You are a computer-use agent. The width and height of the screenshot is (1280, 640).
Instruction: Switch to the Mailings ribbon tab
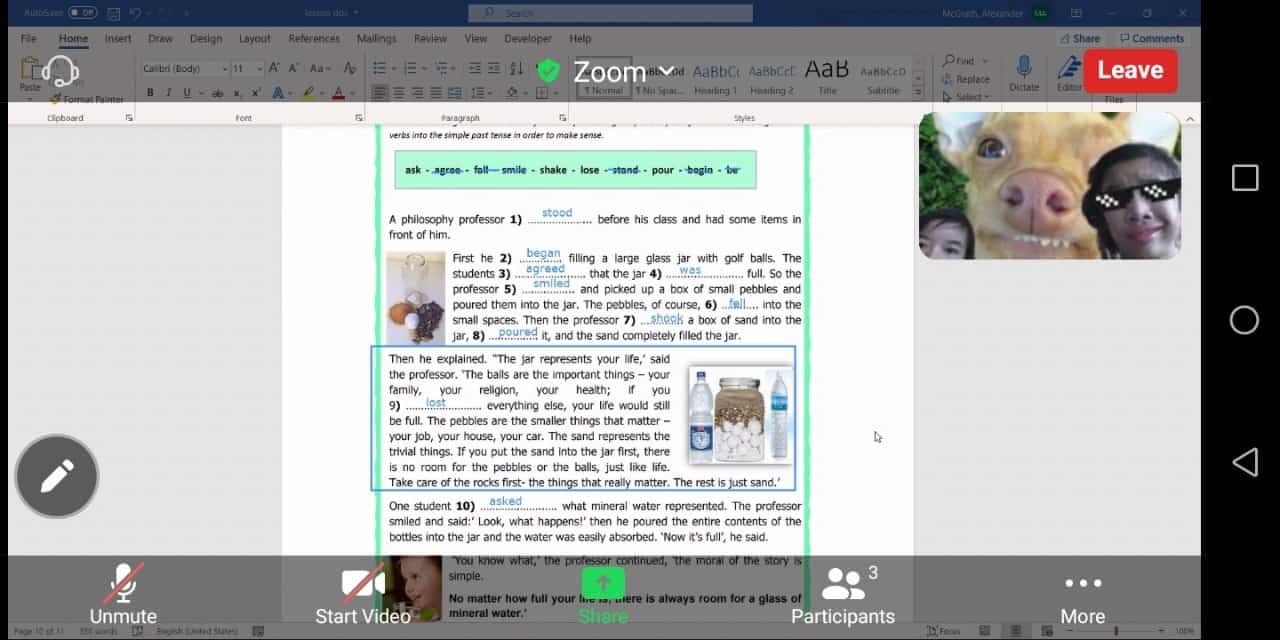[x=376, y=38]
